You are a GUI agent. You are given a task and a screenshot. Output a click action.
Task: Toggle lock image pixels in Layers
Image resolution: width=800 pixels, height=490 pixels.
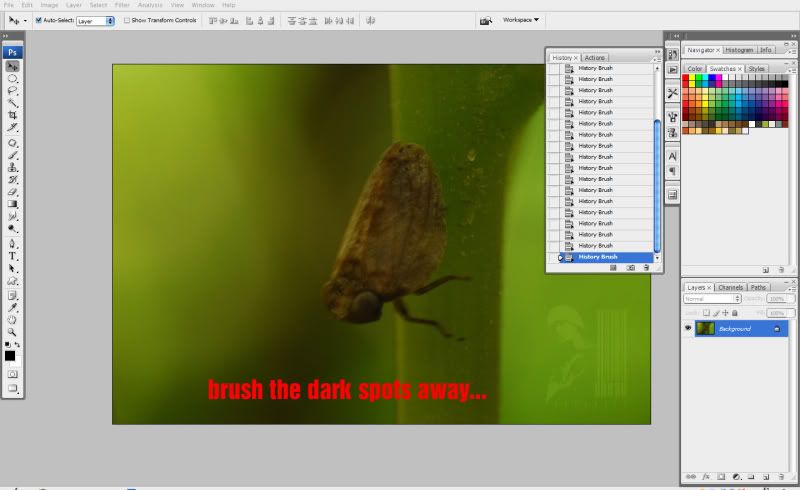(716, 313)
